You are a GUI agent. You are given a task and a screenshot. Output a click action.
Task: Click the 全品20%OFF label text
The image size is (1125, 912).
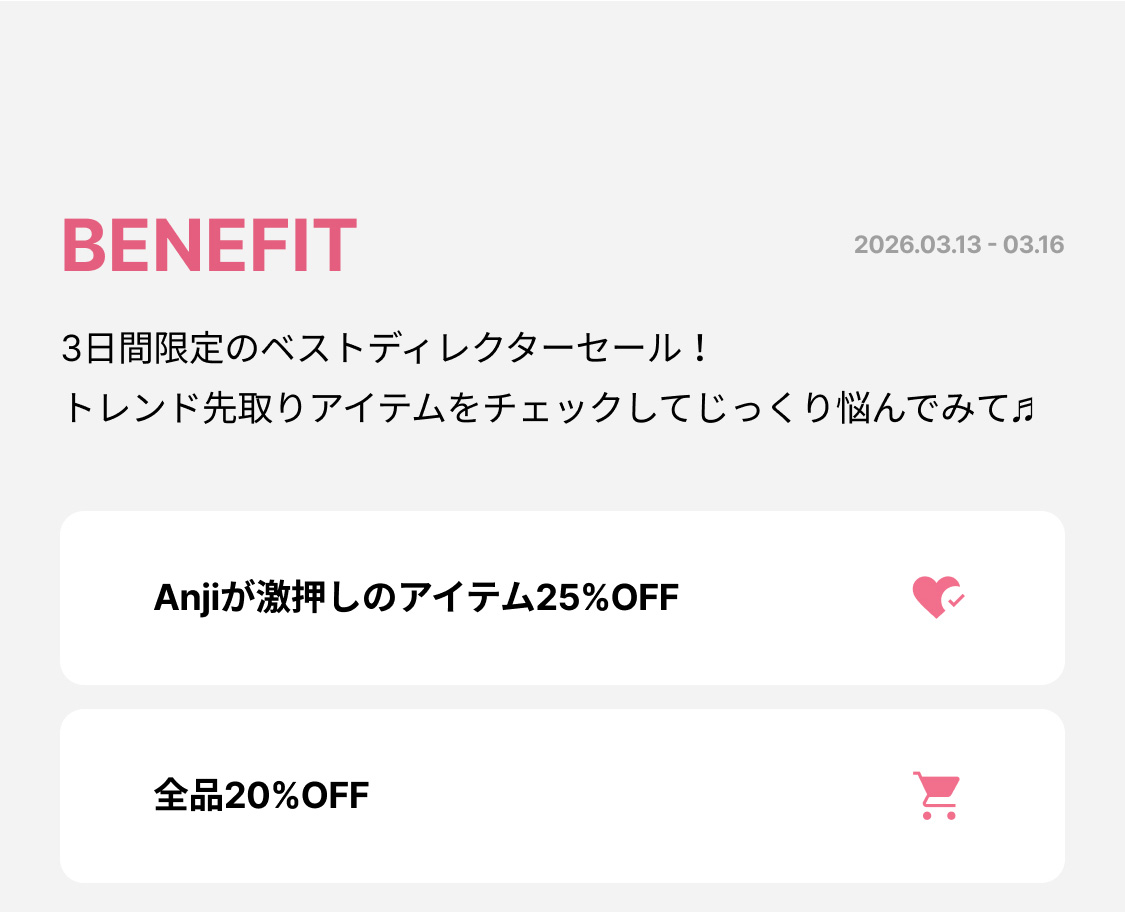(261, 796)
